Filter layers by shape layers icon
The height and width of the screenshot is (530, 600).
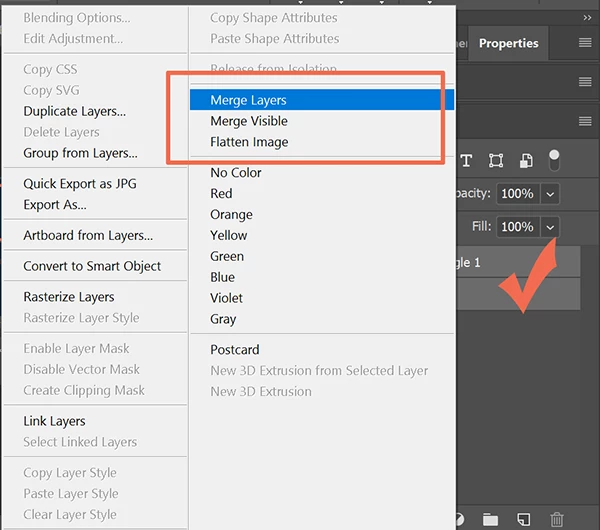point(496,160)
